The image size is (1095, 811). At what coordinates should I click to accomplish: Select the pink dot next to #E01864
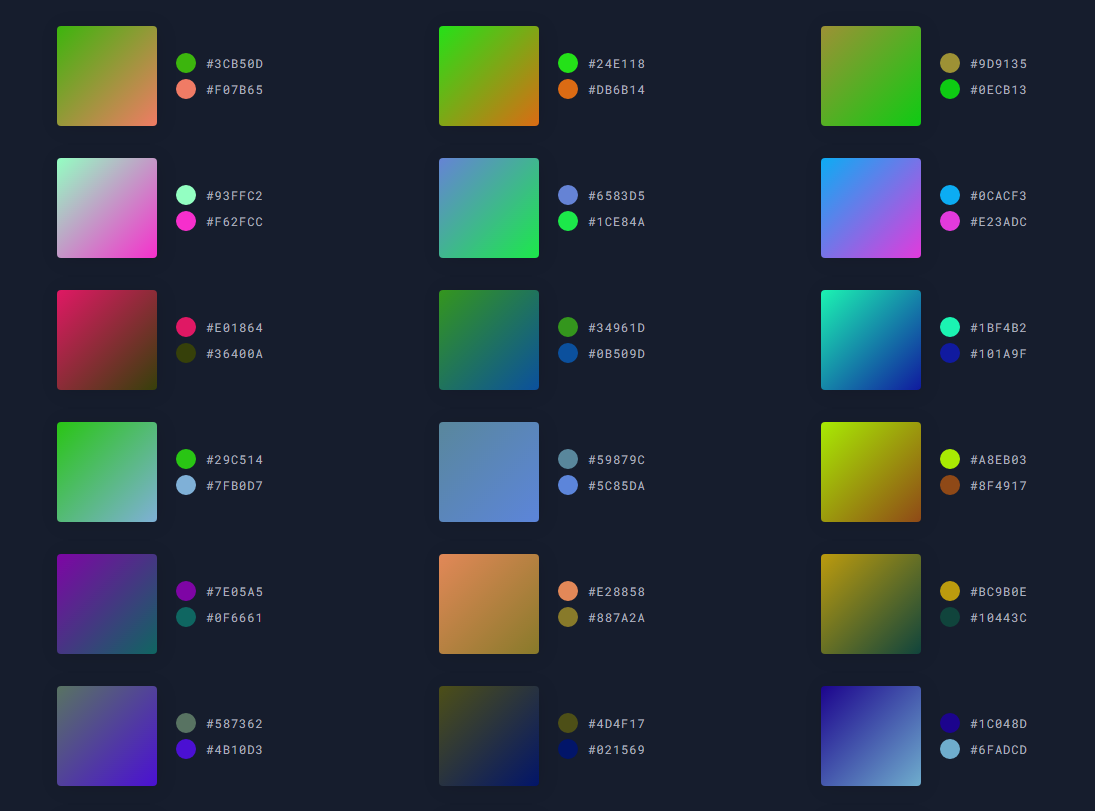pyautogui.click(x=186, y=327)
